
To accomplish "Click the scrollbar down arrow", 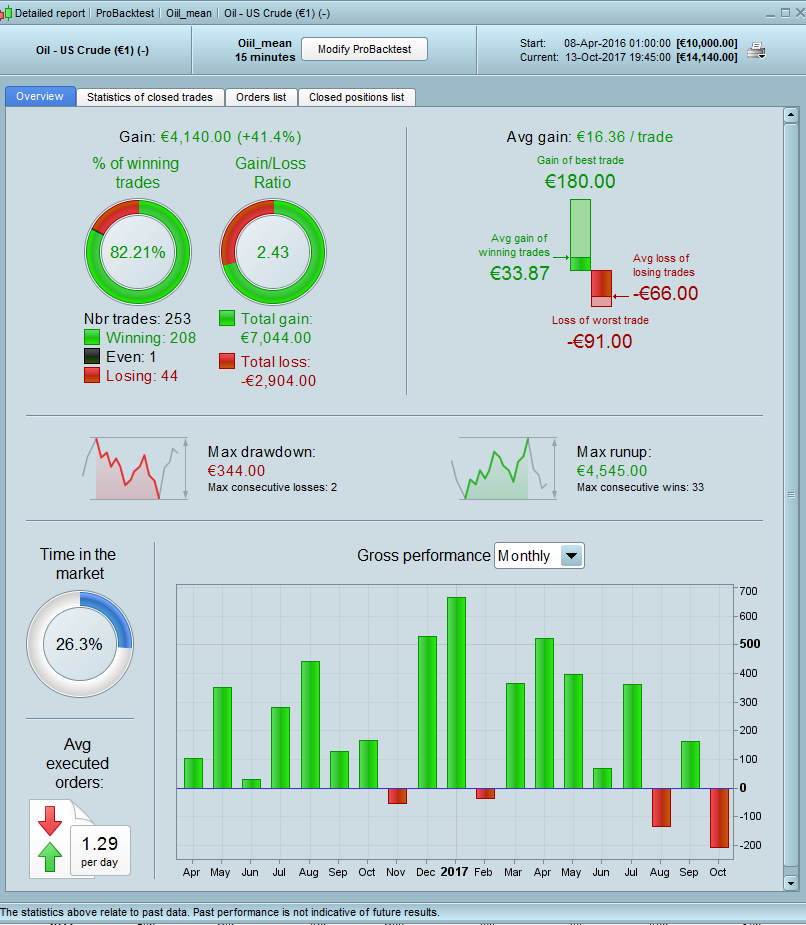I will tap(791, 883).
